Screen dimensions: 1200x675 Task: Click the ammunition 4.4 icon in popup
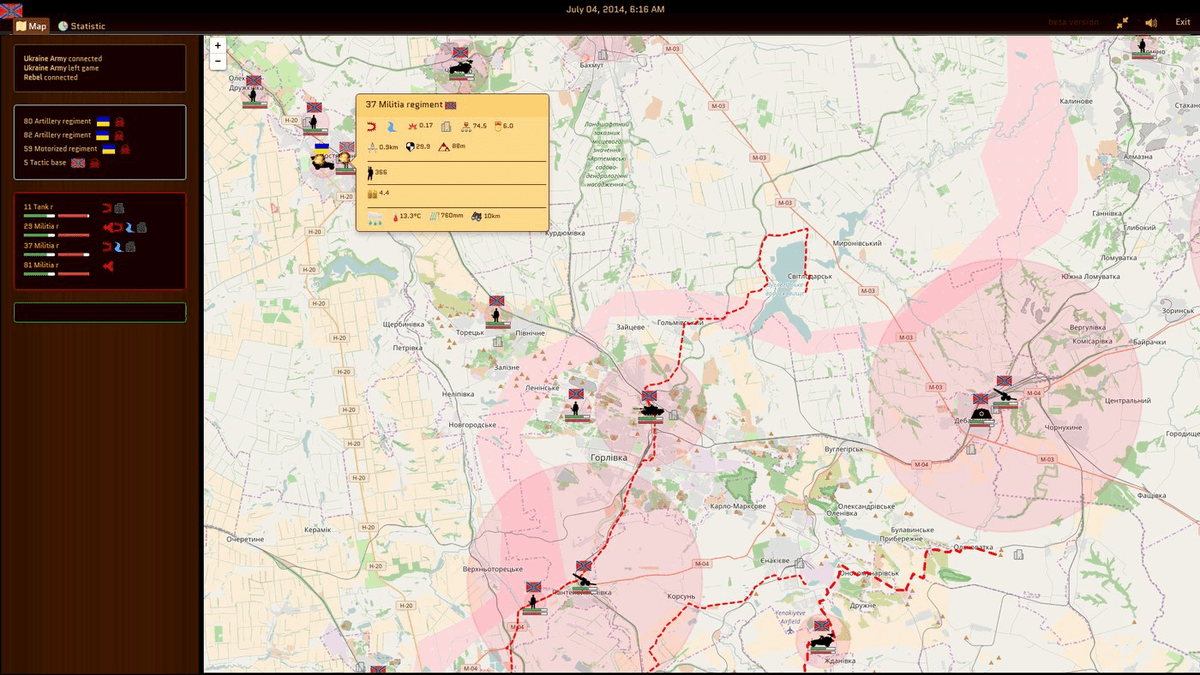click(x=372, y=193)
